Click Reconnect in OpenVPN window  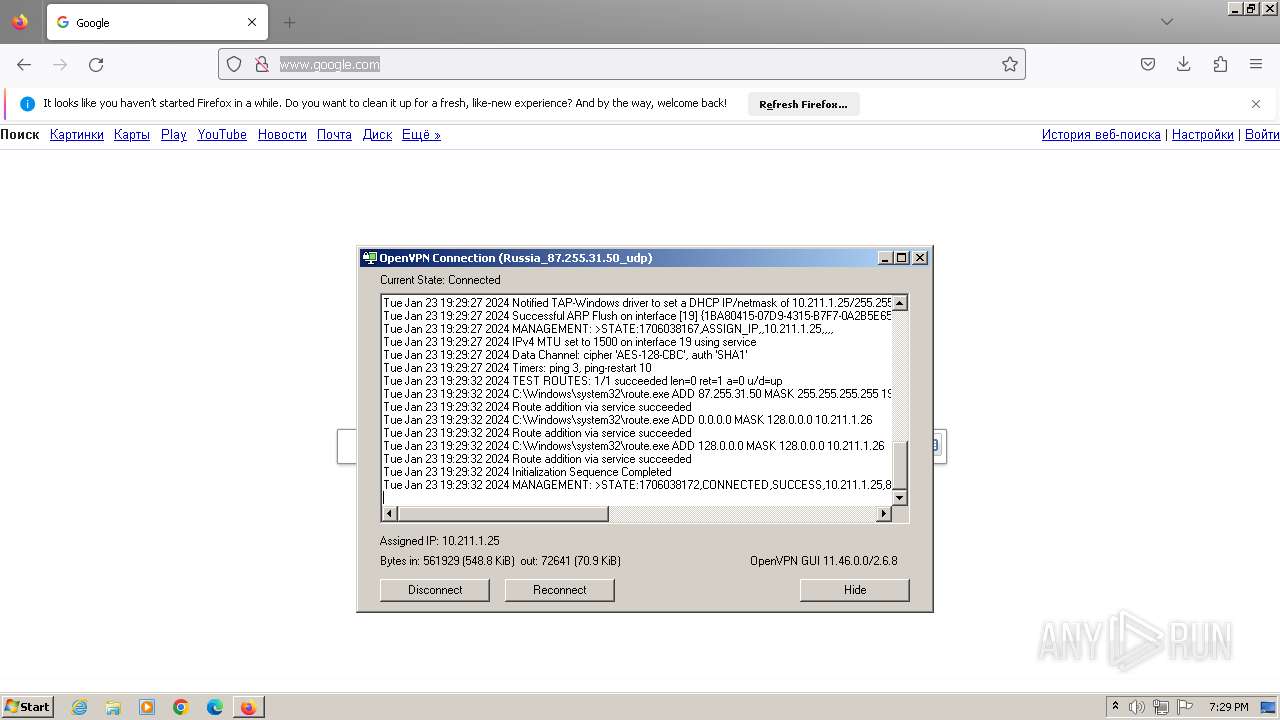tap(560, 590)
